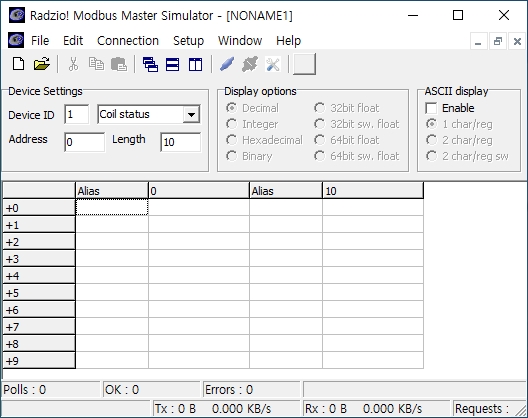
Task: Restore the inner document window
Action: [497, 41]
